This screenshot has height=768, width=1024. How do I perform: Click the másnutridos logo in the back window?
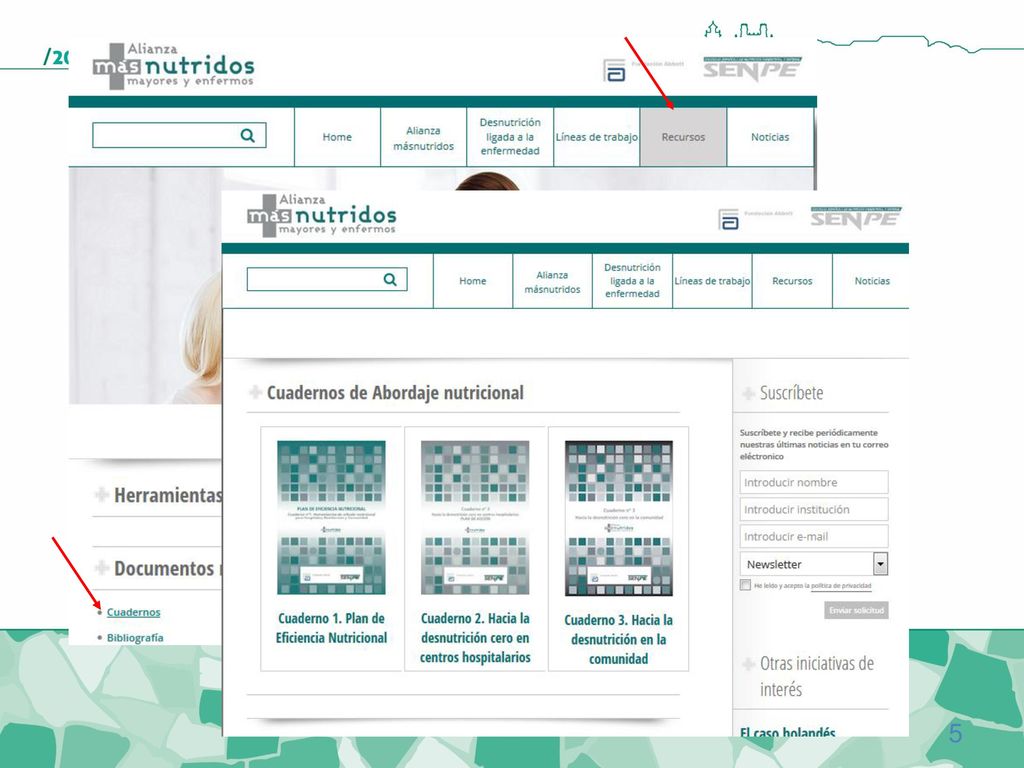point(173,66)
